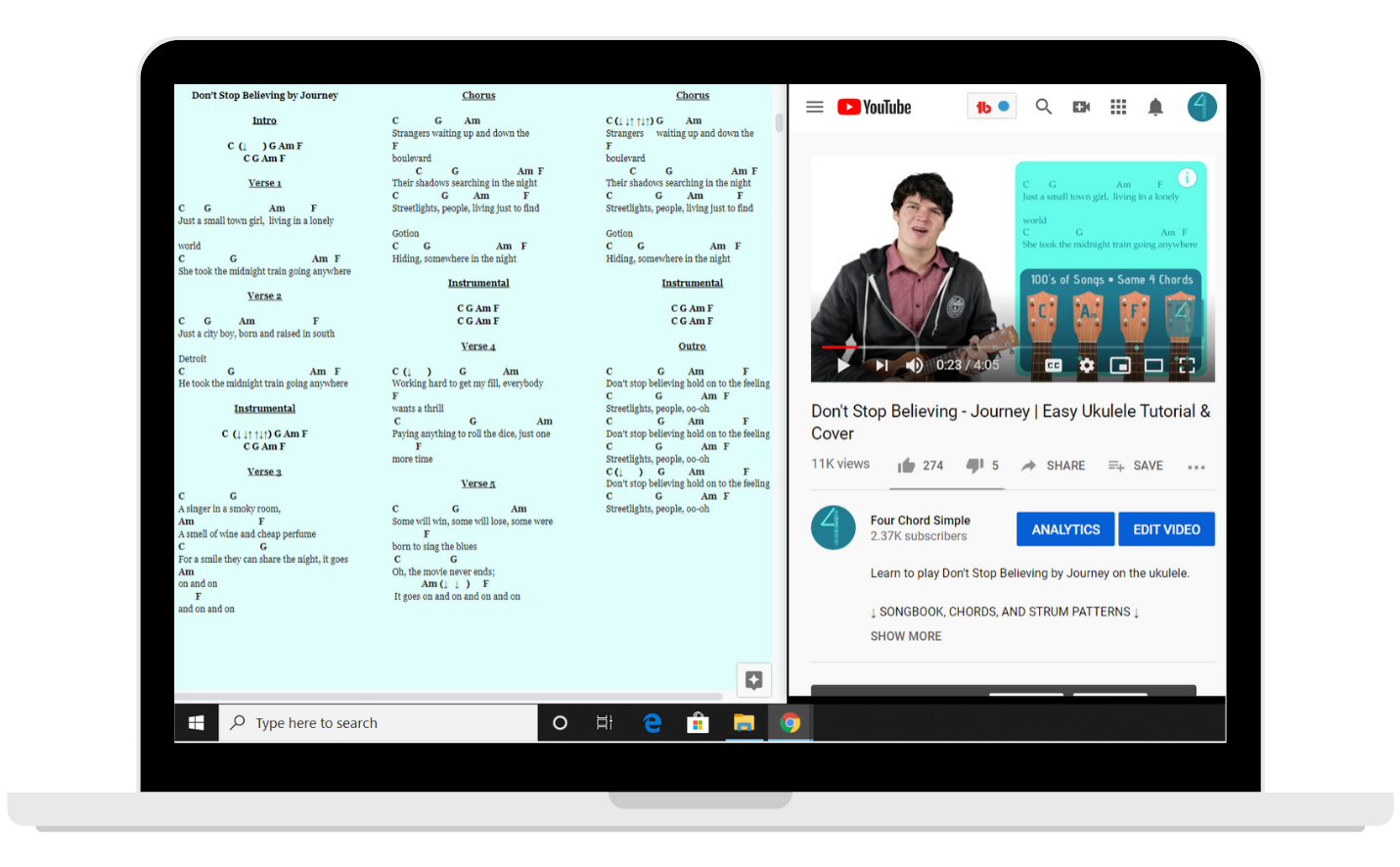The height and width of the screenshot is (867, 1400).
Task: Click the Verse 4 heading
Action: 478,346
